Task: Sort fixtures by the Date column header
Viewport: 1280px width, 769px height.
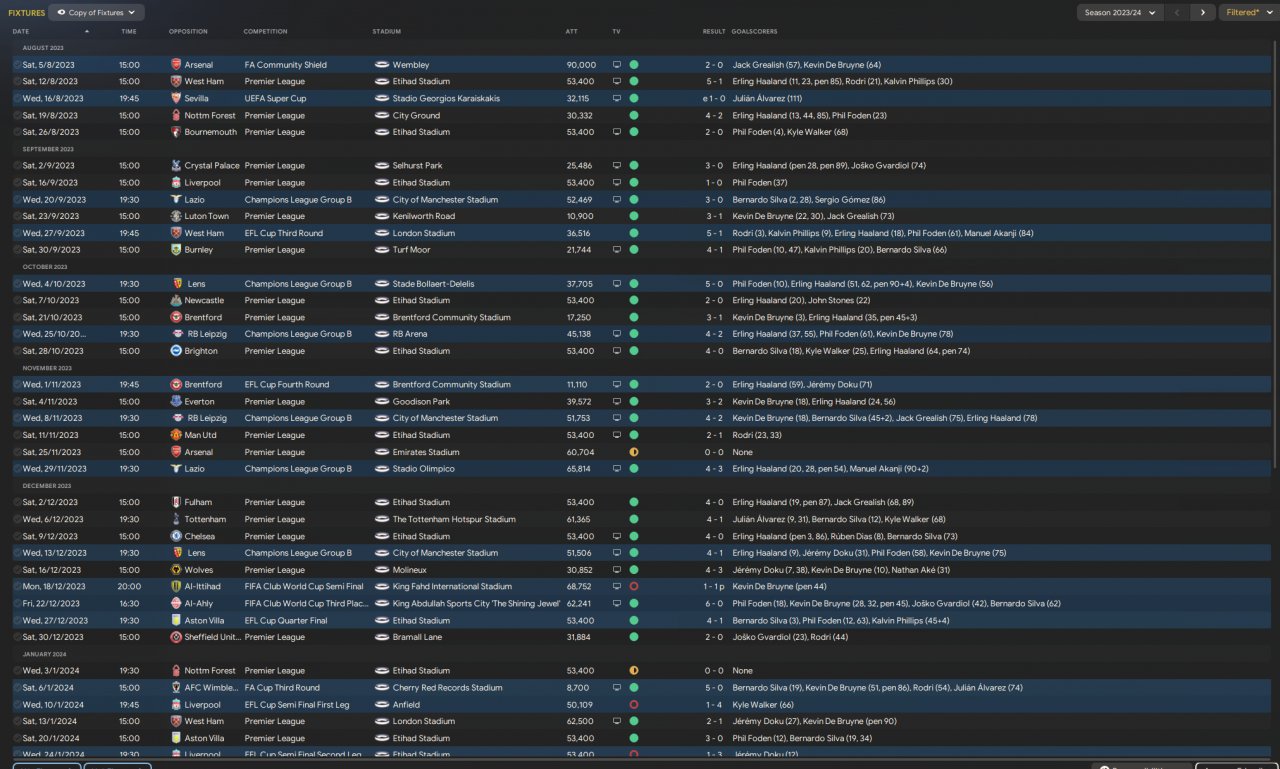Action: [x=21, y=32]
